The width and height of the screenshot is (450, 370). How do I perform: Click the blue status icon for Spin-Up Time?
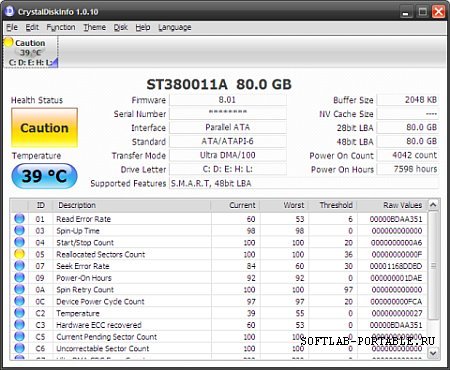point(20,230)
